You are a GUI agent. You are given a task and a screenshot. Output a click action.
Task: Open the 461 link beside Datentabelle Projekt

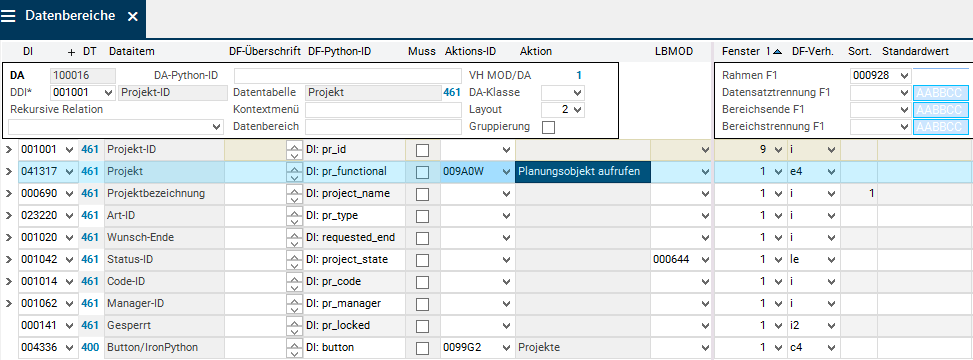coord(452,93)
